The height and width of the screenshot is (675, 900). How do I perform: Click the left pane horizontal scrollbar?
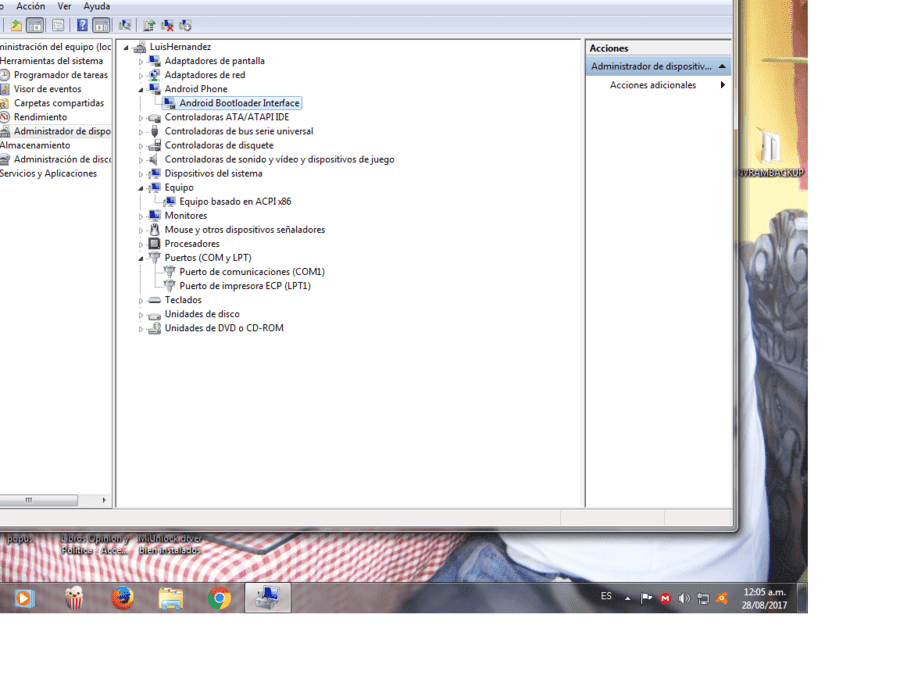pos(38,501)
